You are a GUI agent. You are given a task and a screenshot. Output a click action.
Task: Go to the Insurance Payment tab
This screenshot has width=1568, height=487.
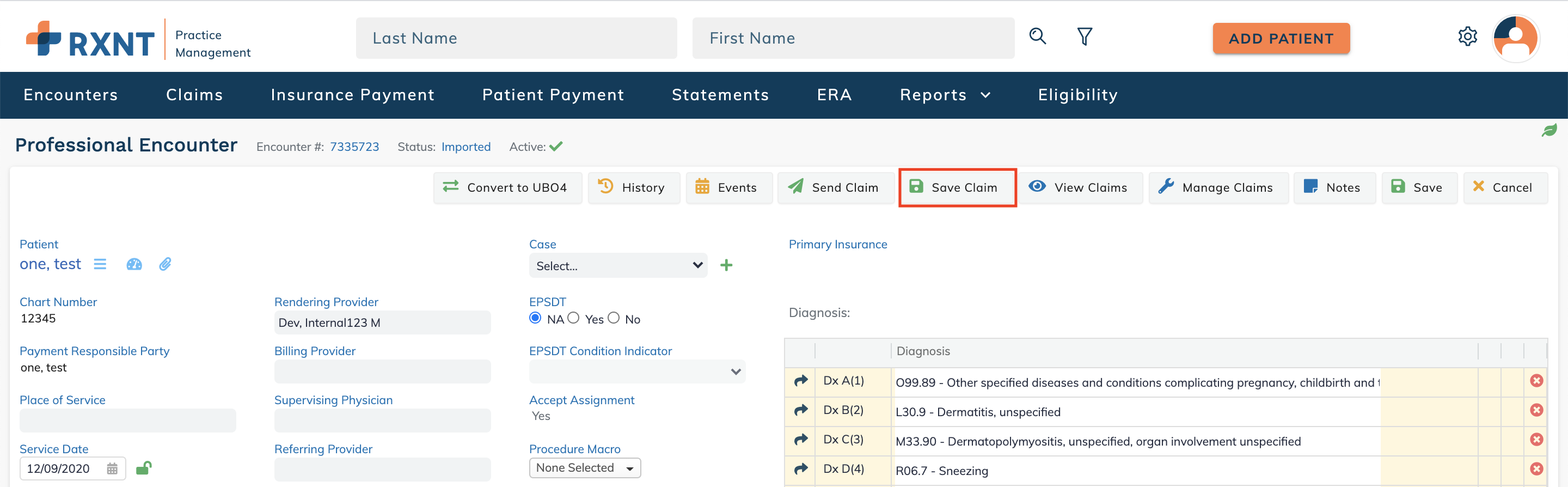click(x=352, y=95)
